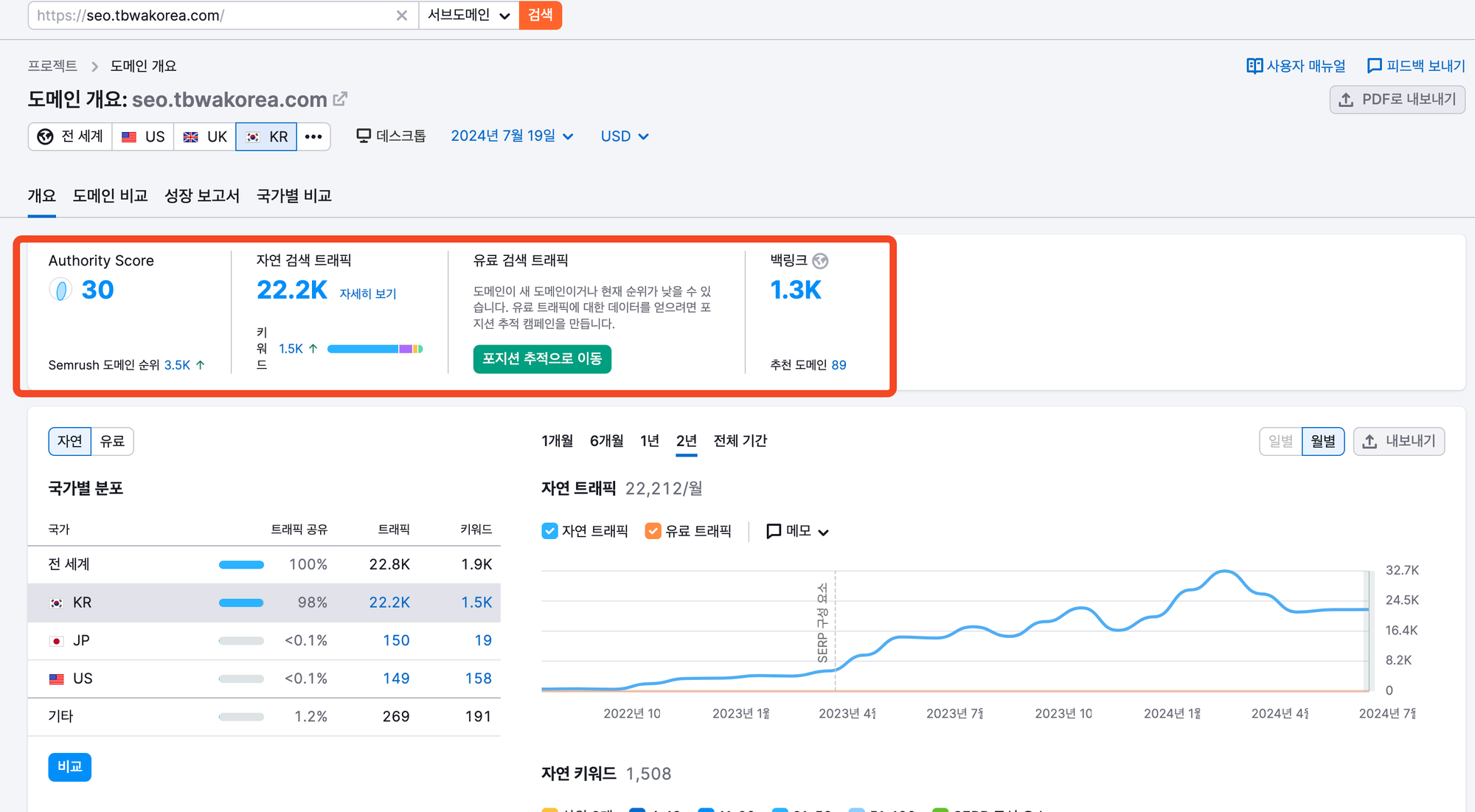
Task: Click JP traffic value 150
Action: 396,641
